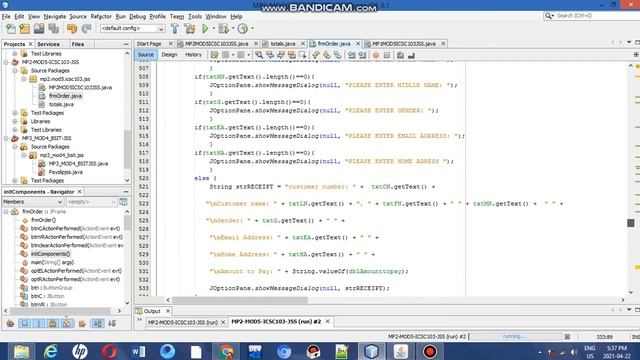640x360 pixels.
Task: Click the editor horizontal scrollbar thumb
Action: (240, 300)
